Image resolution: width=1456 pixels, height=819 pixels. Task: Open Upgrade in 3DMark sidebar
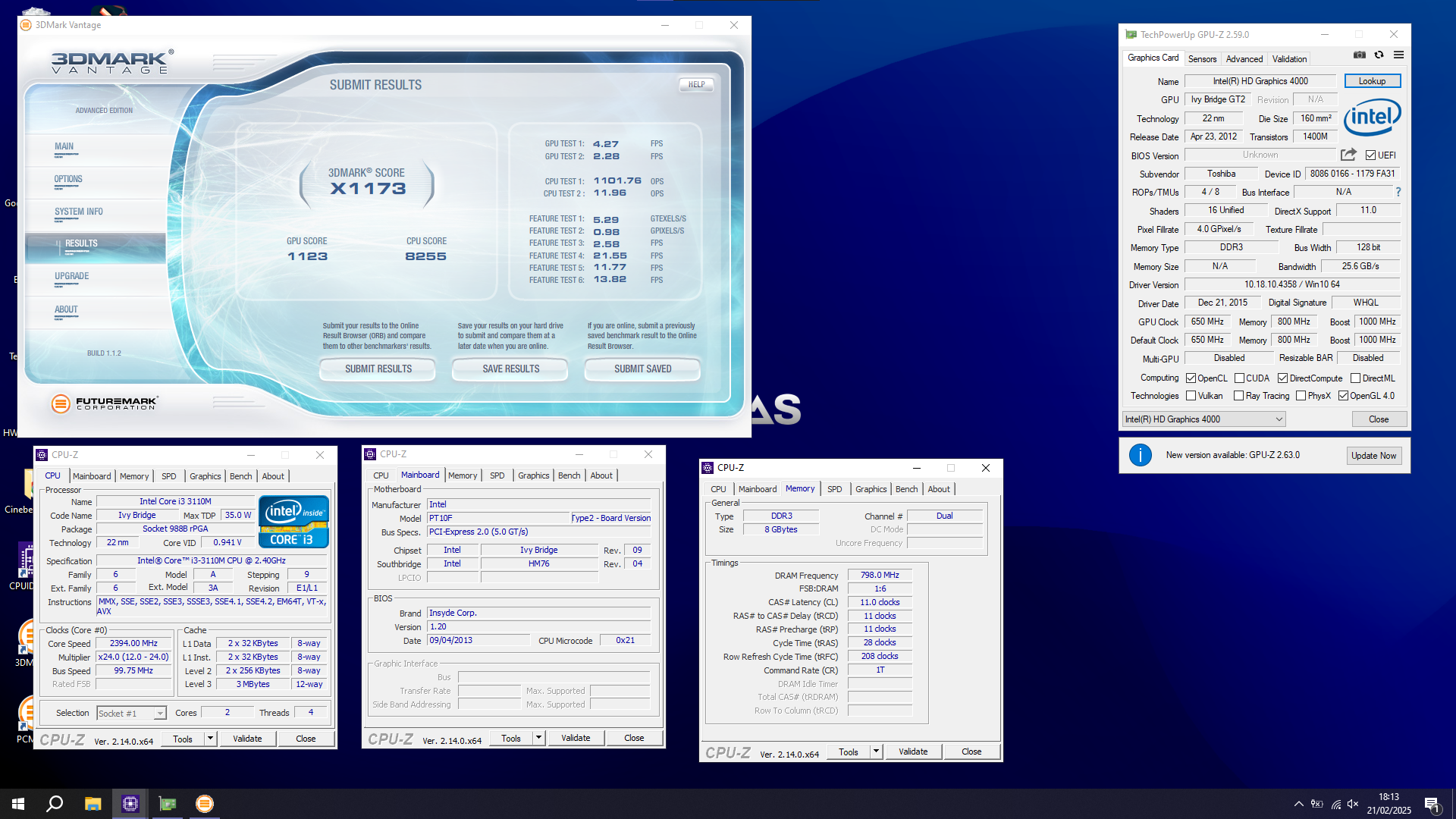pos(72,277)
